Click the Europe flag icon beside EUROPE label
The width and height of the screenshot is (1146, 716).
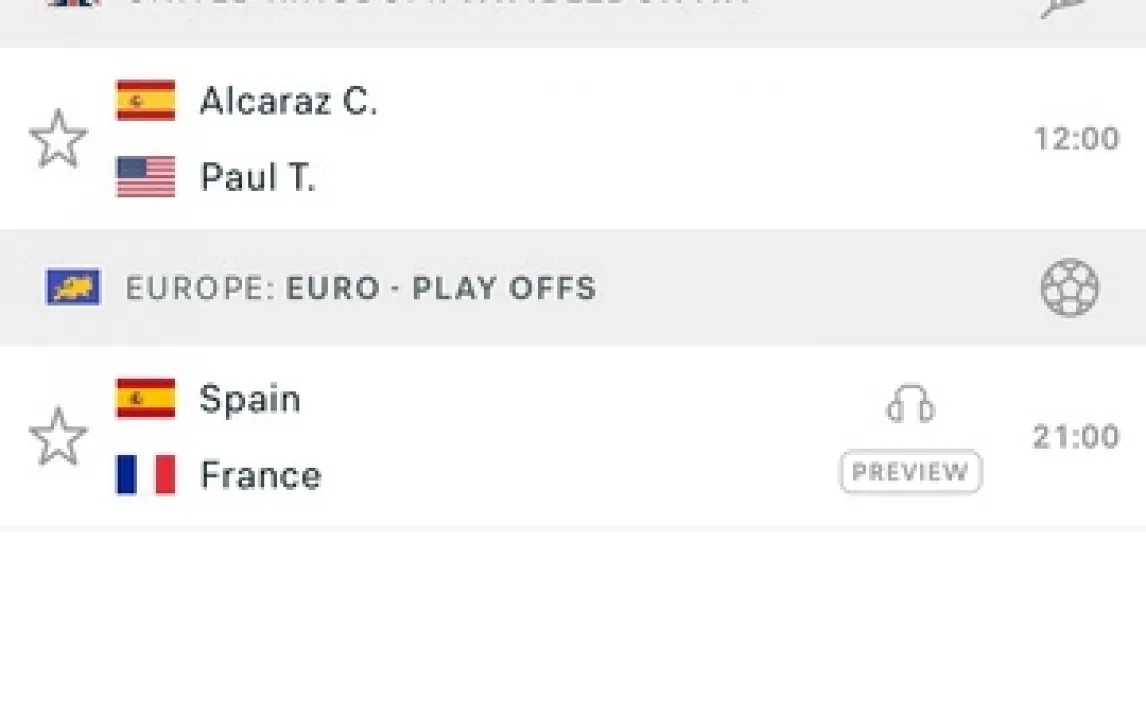(73, 288)
